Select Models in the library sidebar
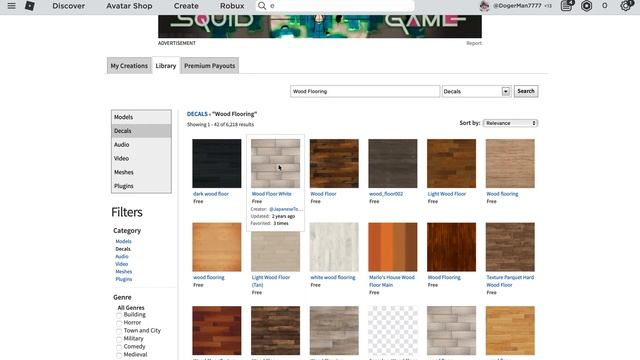 coord(141,117)
